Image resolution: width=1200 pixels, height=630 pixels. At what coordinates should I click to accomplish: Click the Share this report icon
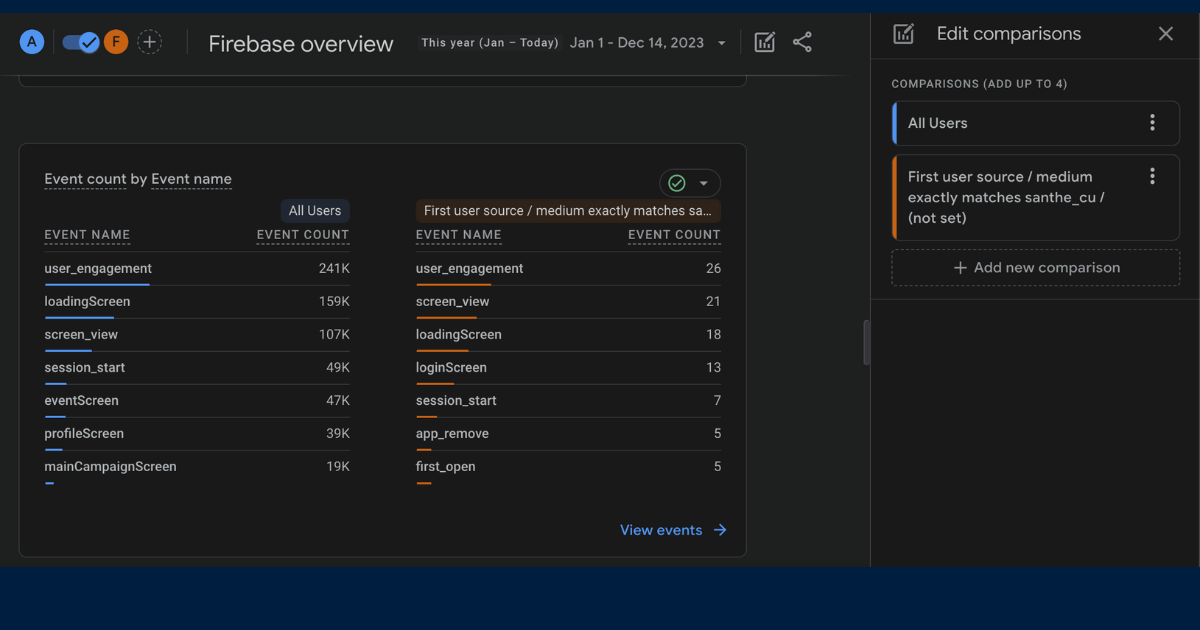pos(802,42)
